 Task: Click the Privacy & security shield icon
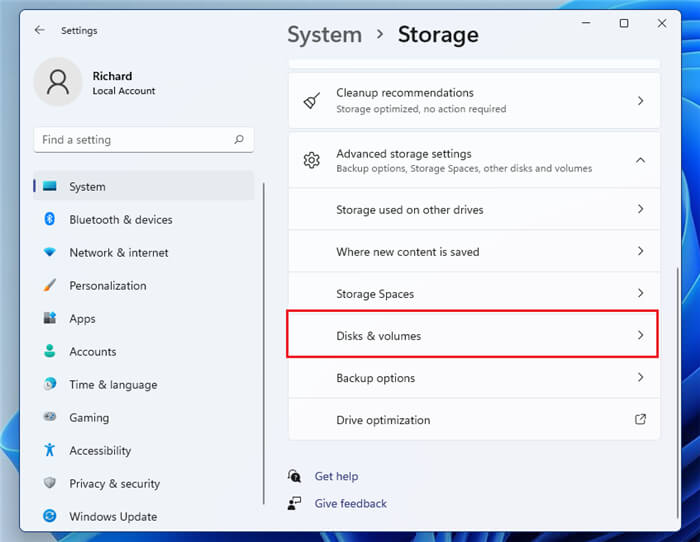pos(50,483)
